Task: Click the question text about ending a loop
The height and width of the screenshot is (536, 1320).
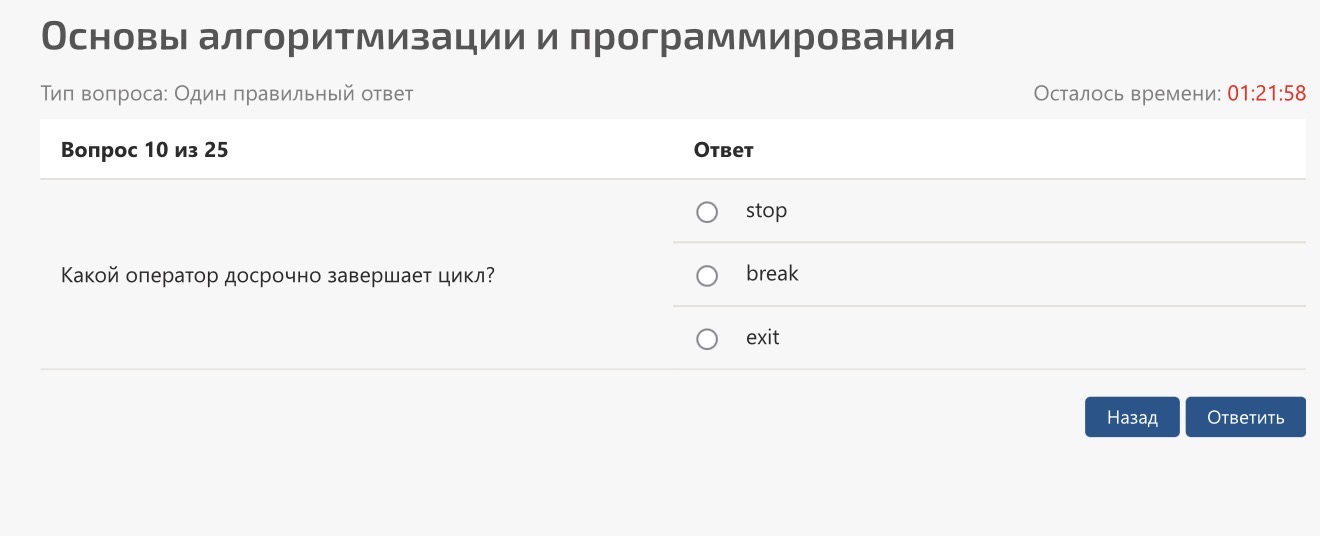Action: point(278,276)
